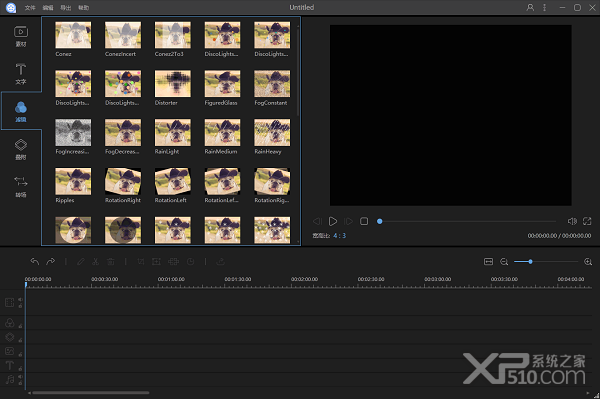Image resolution: width=600 pixels, height=399 pixels.
Task: Click the app logo icon
Action: pyautogui.click(x=11, y=8)
